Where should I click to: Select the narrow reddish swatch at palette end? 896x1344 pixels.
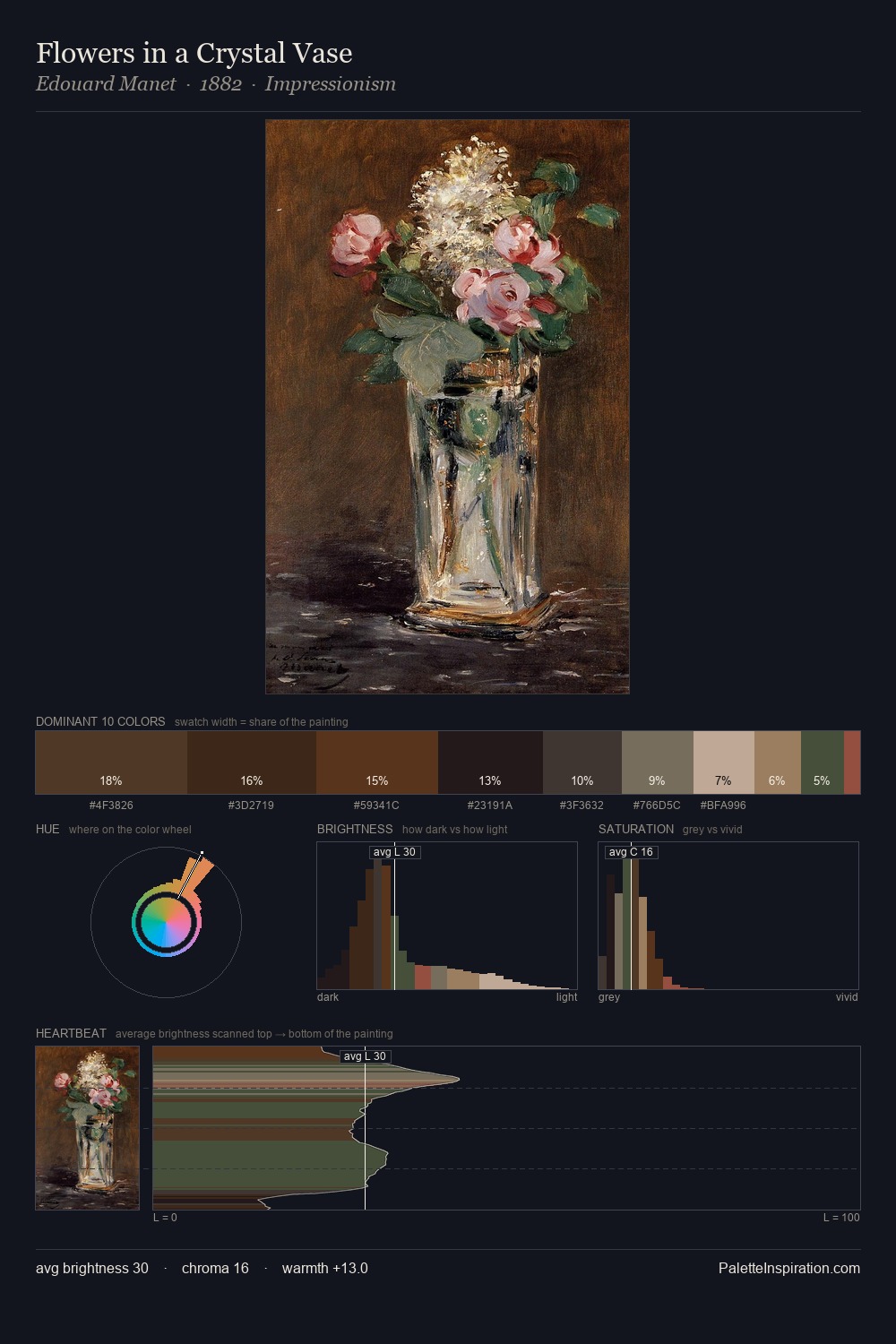pos(852,762)
